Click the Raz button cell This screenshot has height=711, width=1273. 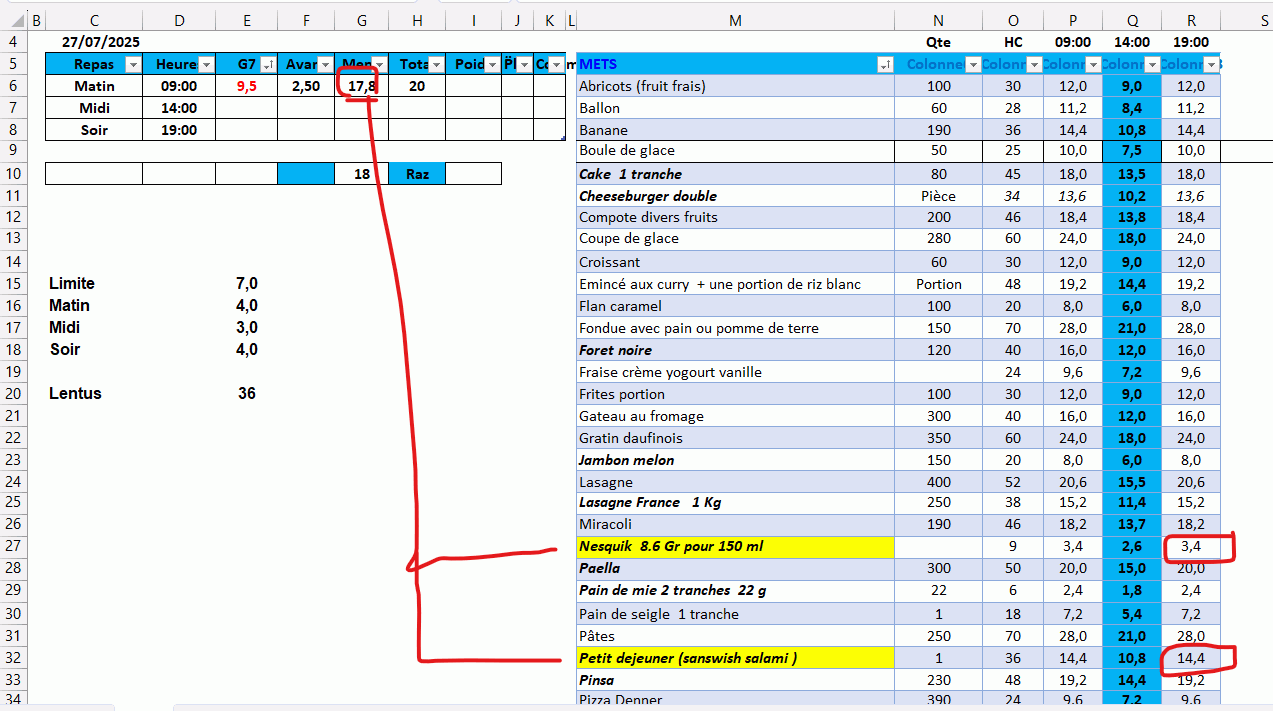[x=417, y=174]
